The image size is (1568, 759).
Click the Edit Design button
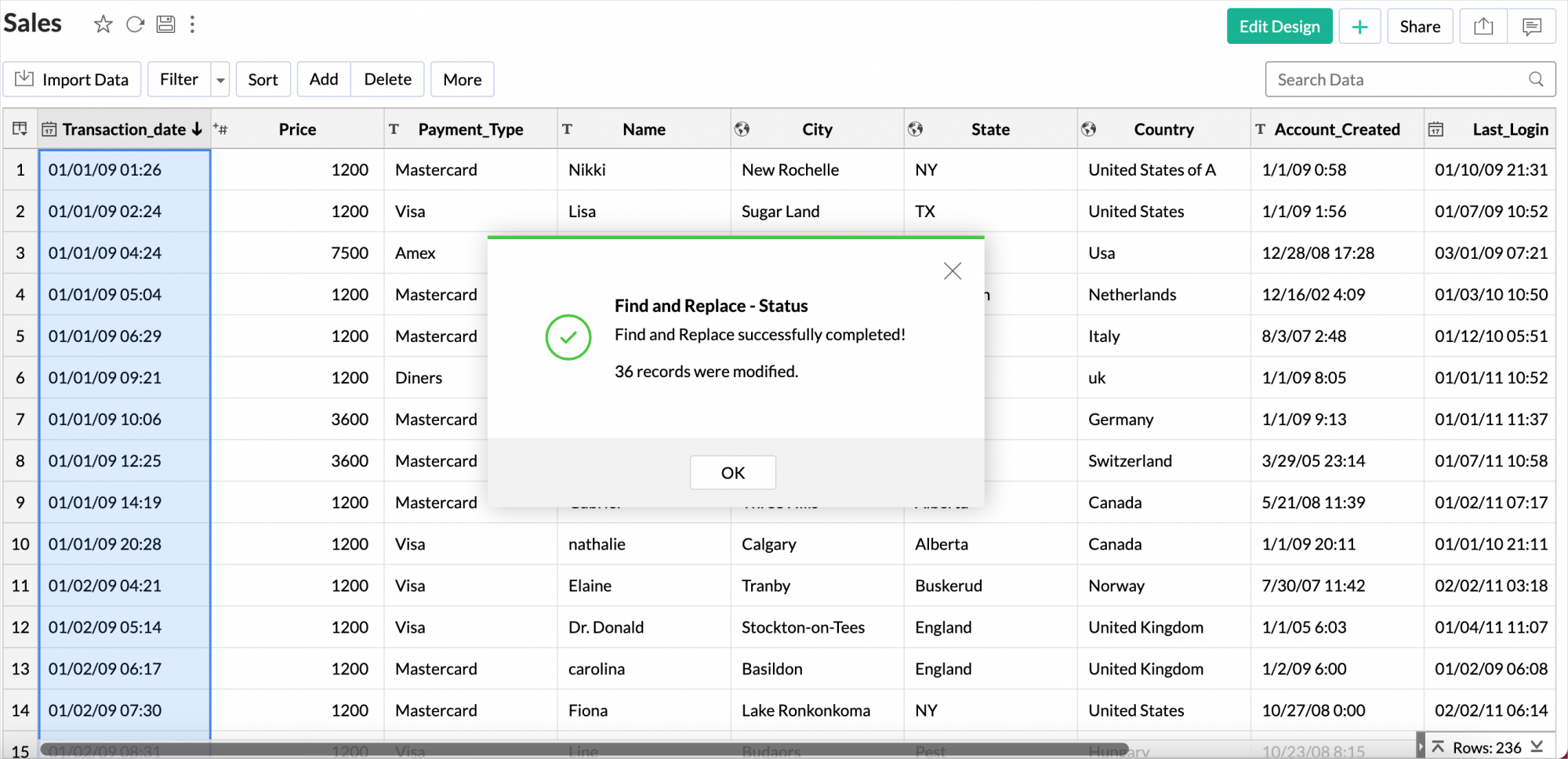tap(1279, 27)
